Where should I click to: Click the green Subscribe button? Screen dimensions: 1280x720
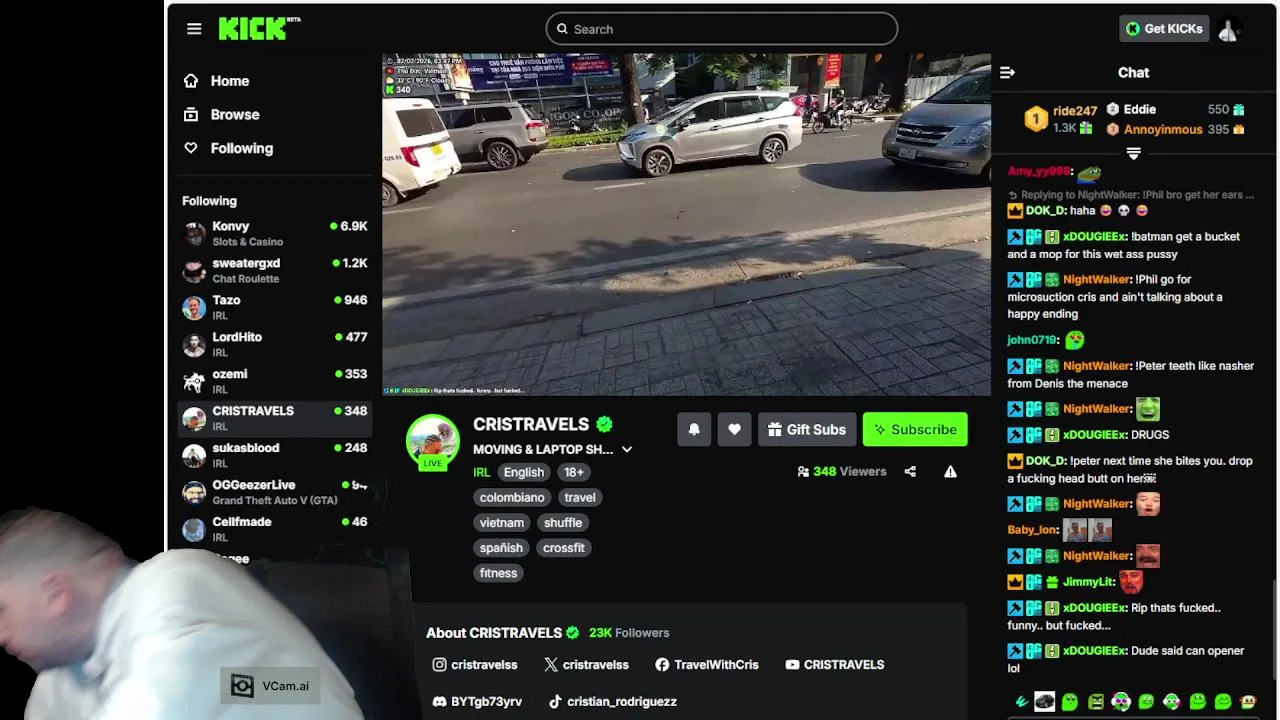coord(915,430)
